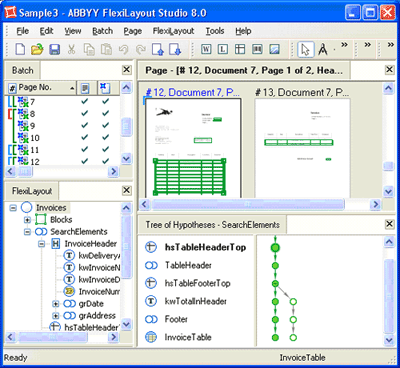Click the W words display icon

point(206,49)
